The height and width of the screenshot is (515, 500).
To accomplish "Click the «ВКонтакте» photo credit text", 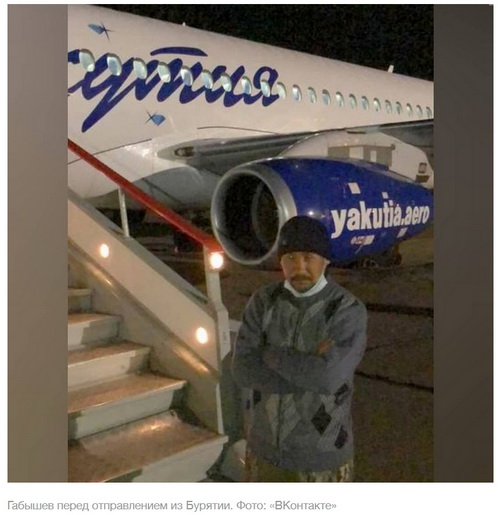I will click(x=303, y=506).
